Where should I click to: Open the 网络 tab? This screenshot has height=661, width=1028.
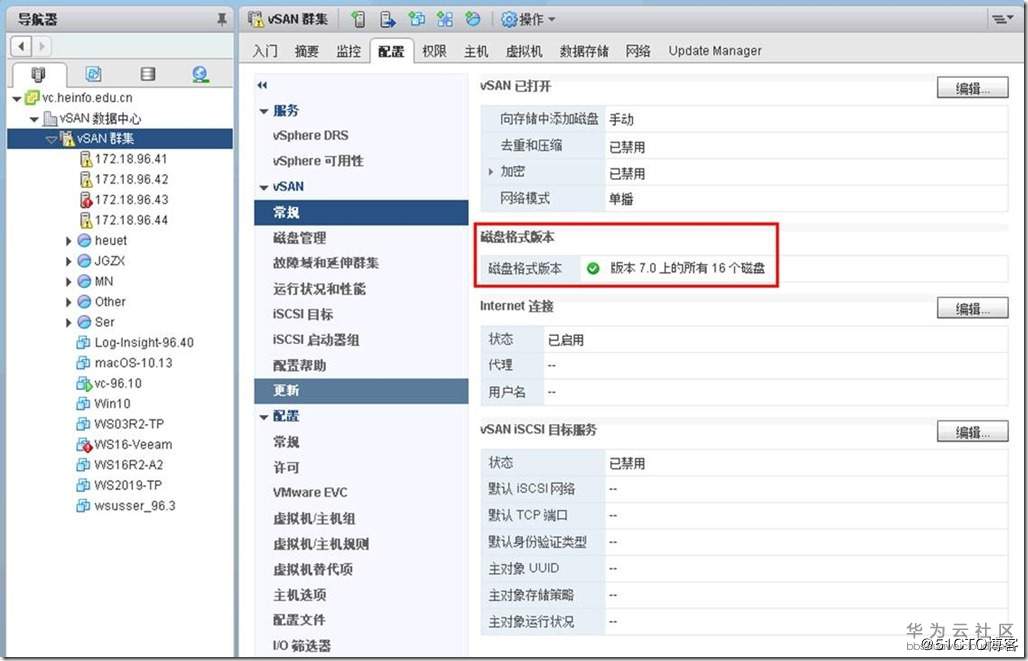[x=638, y=51]
